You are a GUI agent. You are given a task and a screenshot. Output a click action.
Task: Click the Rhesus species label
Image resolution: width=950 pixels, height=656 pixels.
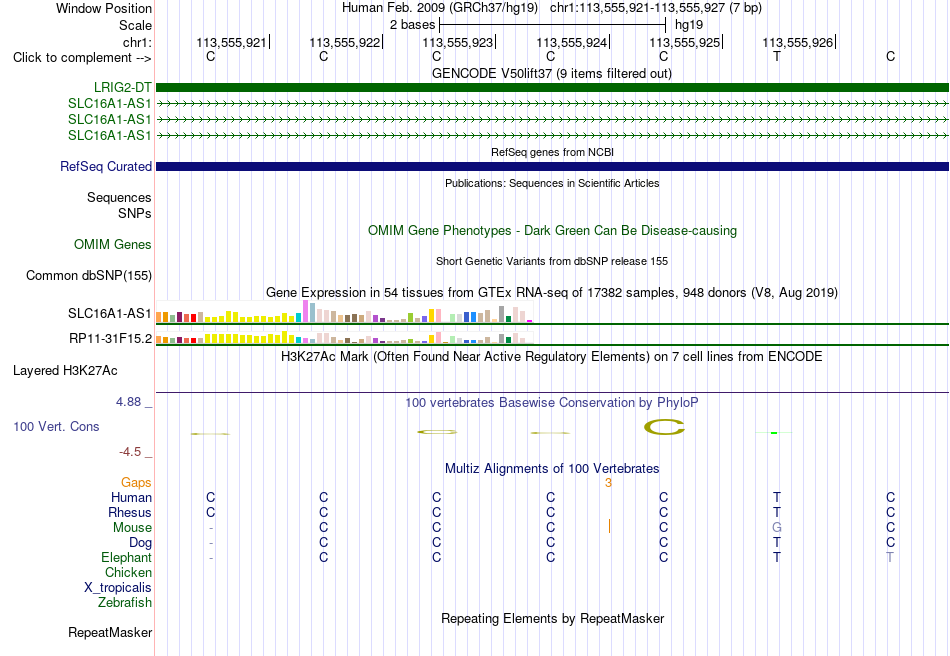pyautogui.click(x=130, y=513)
